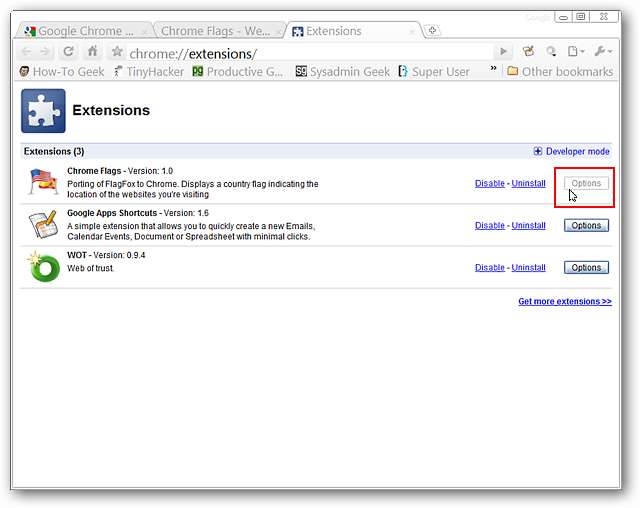
Task: Go to the home page
Action: (92, 52)
